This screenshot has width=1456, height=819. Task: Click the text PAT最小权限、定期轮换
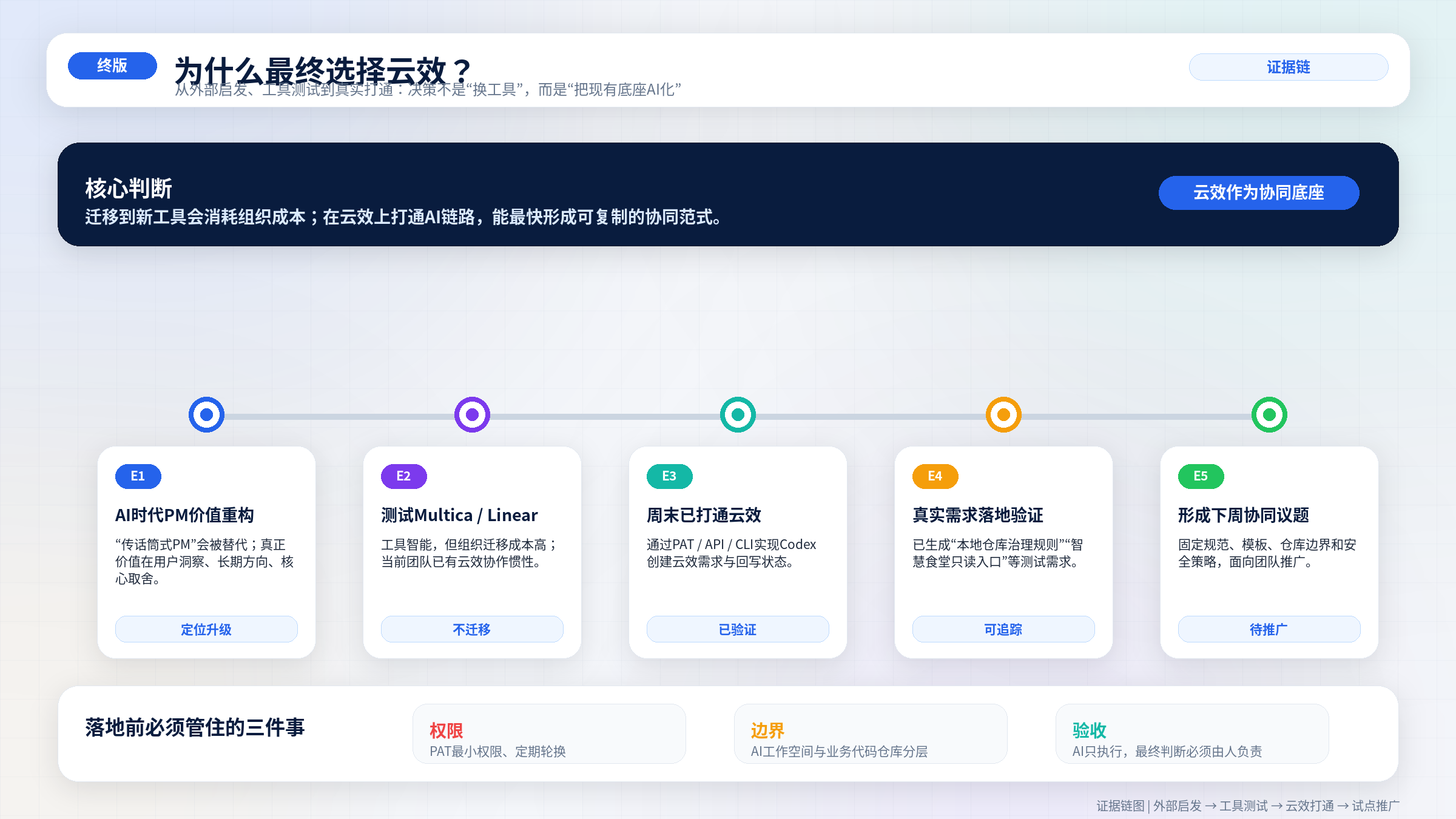(497, 752)
